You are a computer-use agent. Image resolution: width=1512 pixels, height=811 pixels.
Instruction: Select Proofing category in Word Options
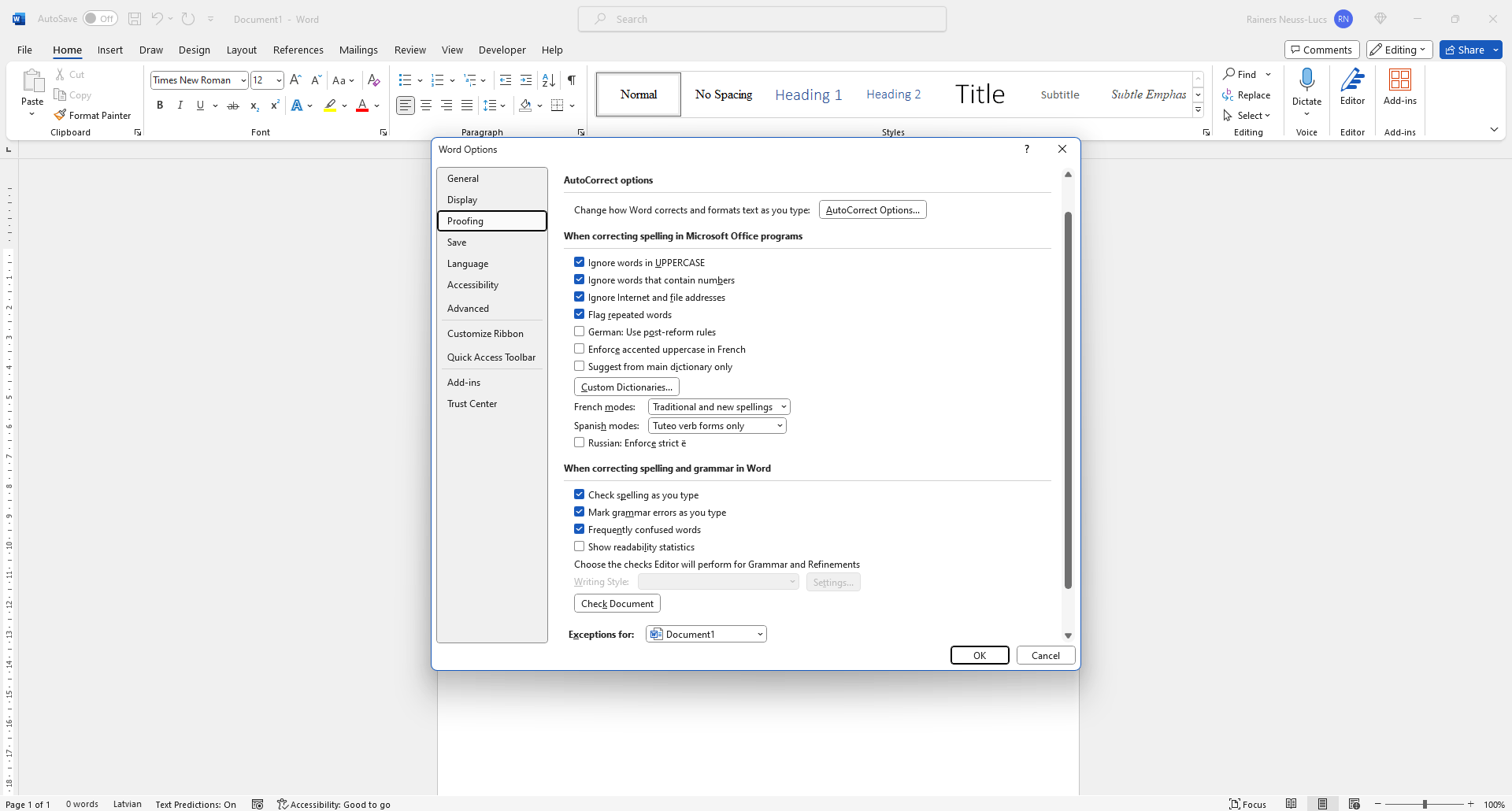click(x=492, y=221)
